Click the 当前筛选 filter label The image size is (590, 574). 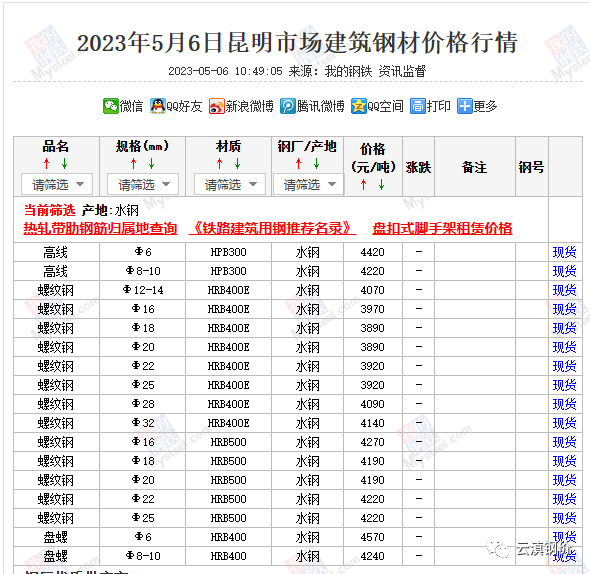pyautogui.click(x=49, y=210)
